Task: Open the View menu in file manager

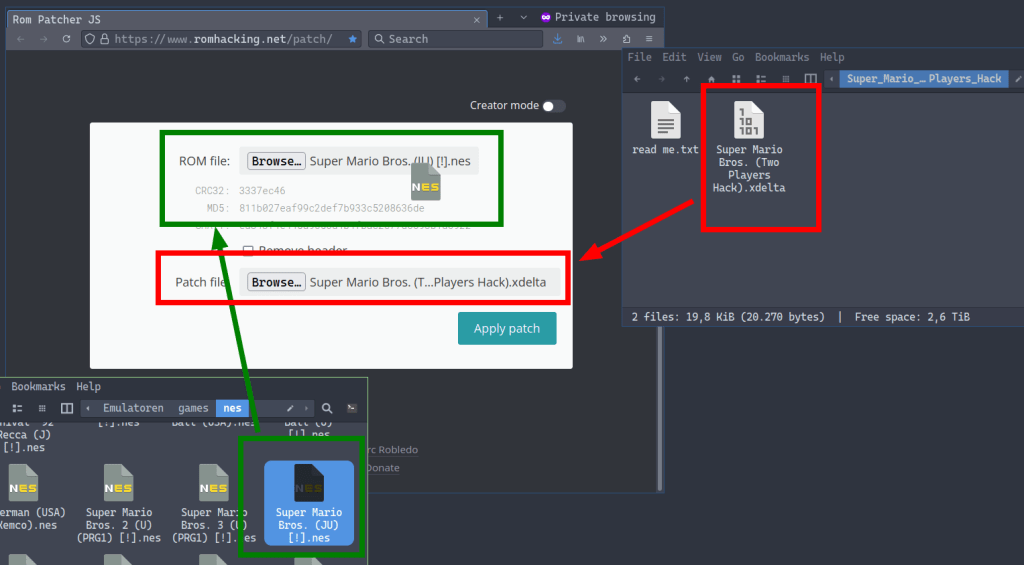Action: click(x=709, y=57)
